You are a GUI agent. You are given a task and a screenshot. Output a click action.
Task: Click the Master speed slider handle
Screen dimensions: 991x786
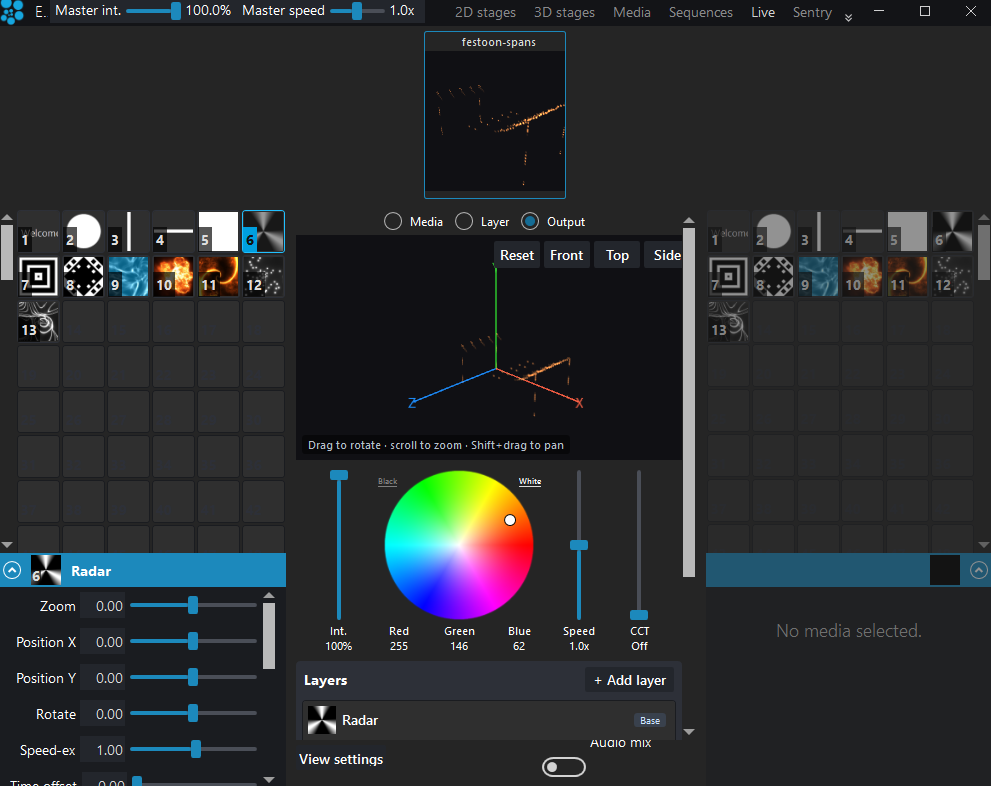[357, 11]
